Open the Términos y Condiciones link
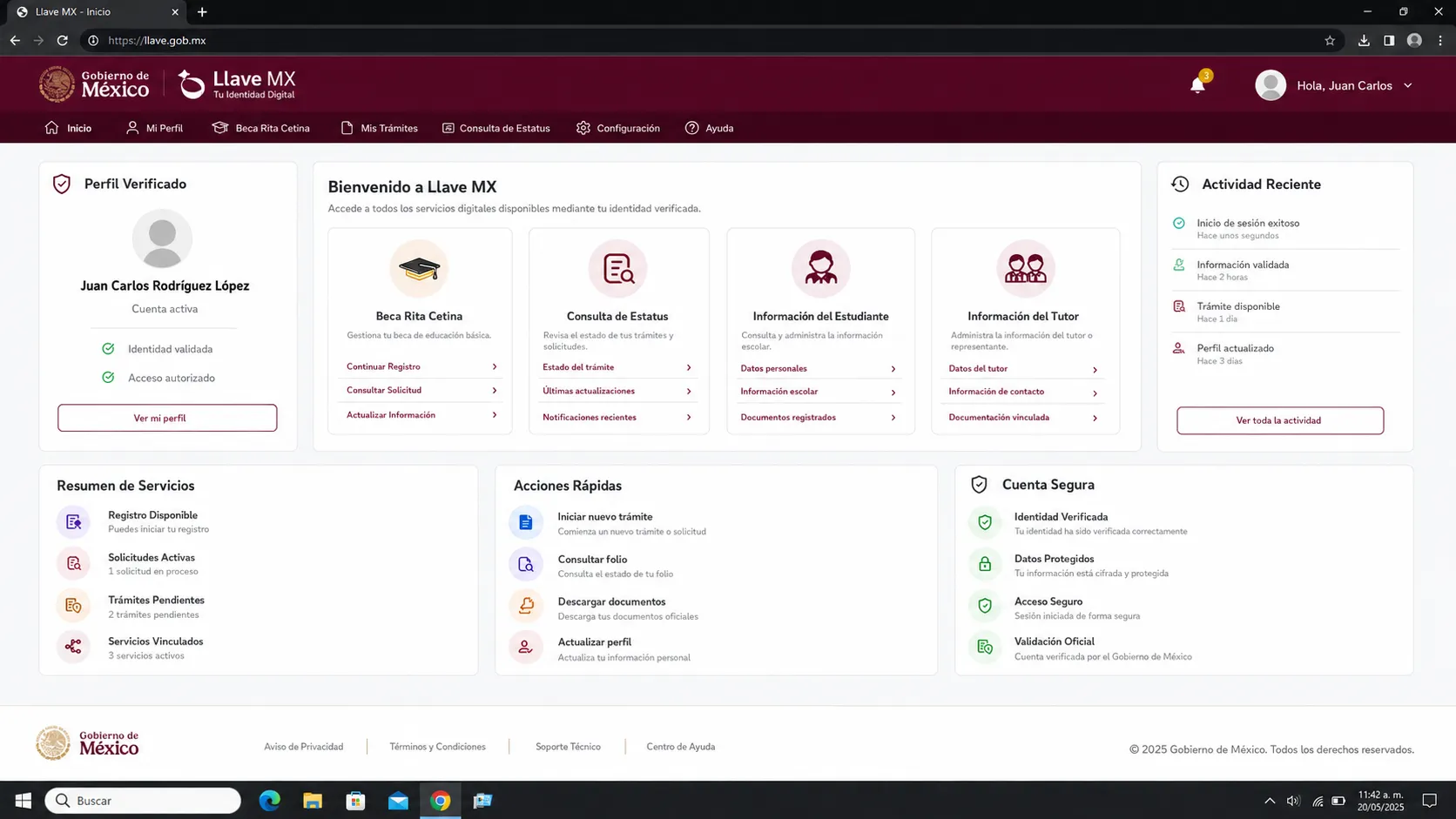Screen dimensions: 1456x819 coord(438,747)
